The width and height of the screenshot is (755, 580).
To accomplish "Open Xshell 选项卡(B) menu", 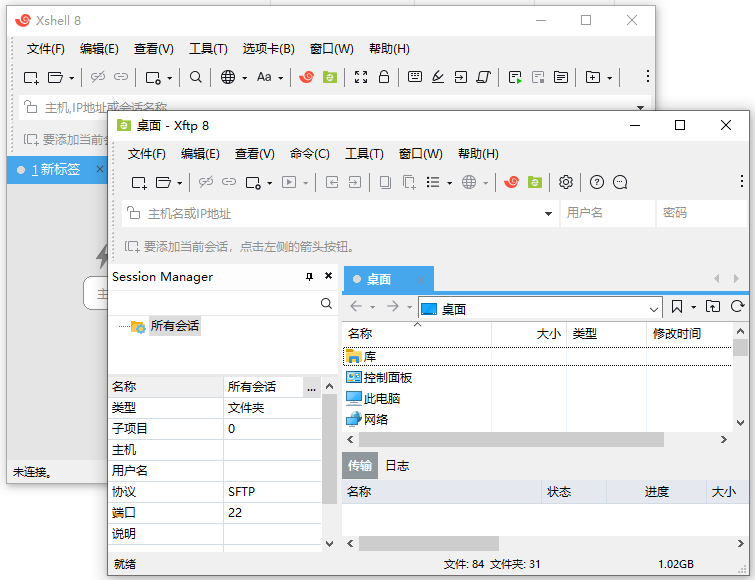I will click(x=268, y=49).
